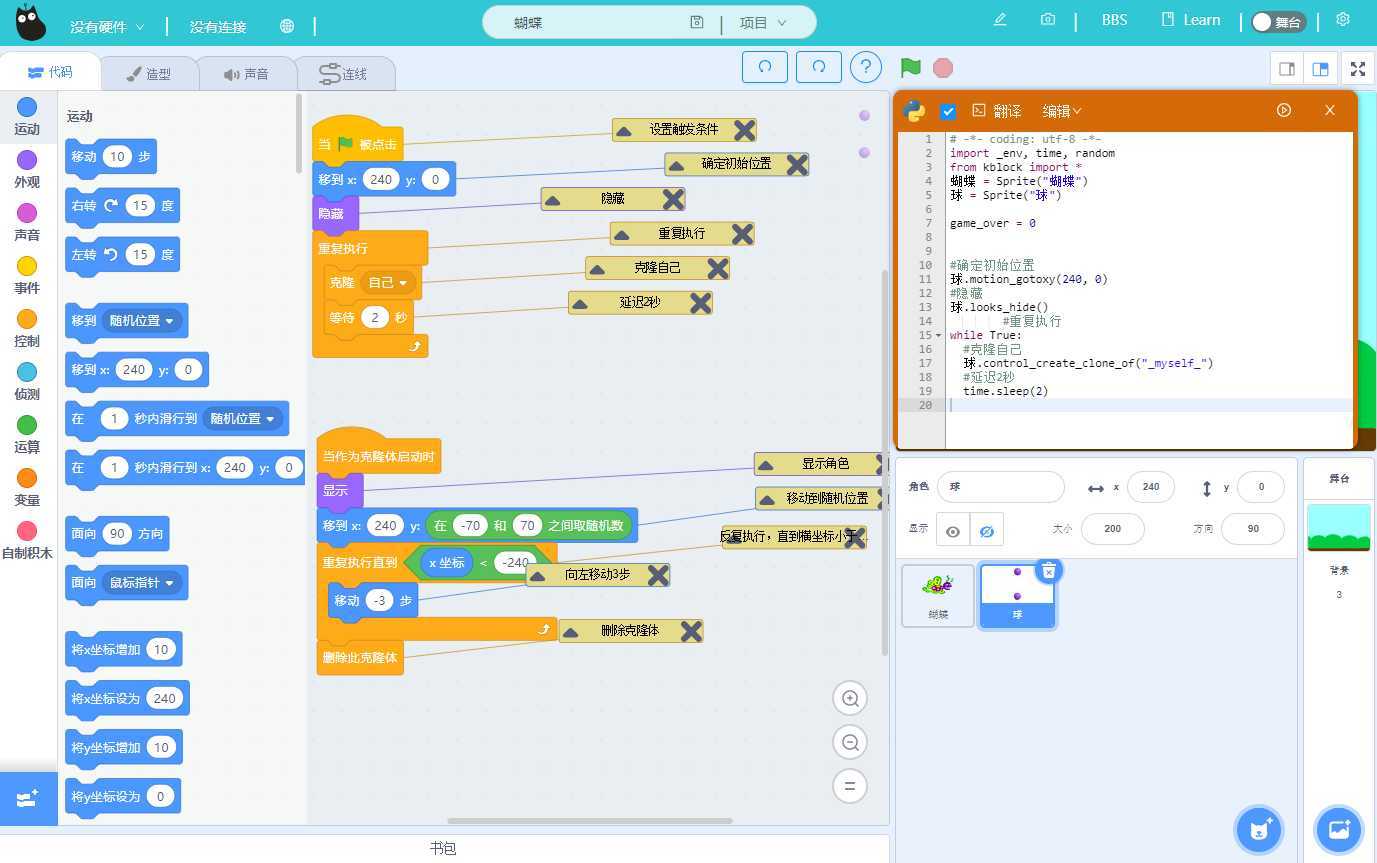
Task: Select the 变量 block category
Action: pyautogui.click(x=27, y=487)
